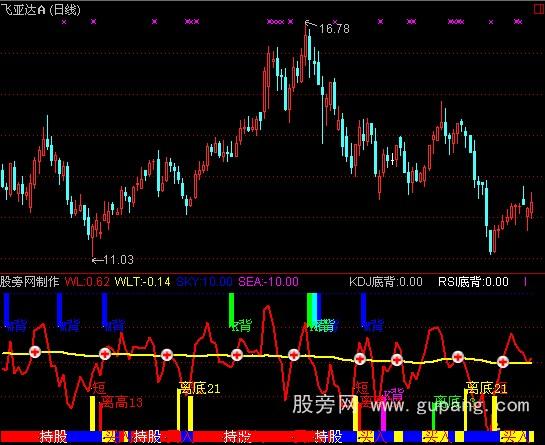
Task: Click the rightmost 持股 label on bottom bar
Action: tap(328, 436)
